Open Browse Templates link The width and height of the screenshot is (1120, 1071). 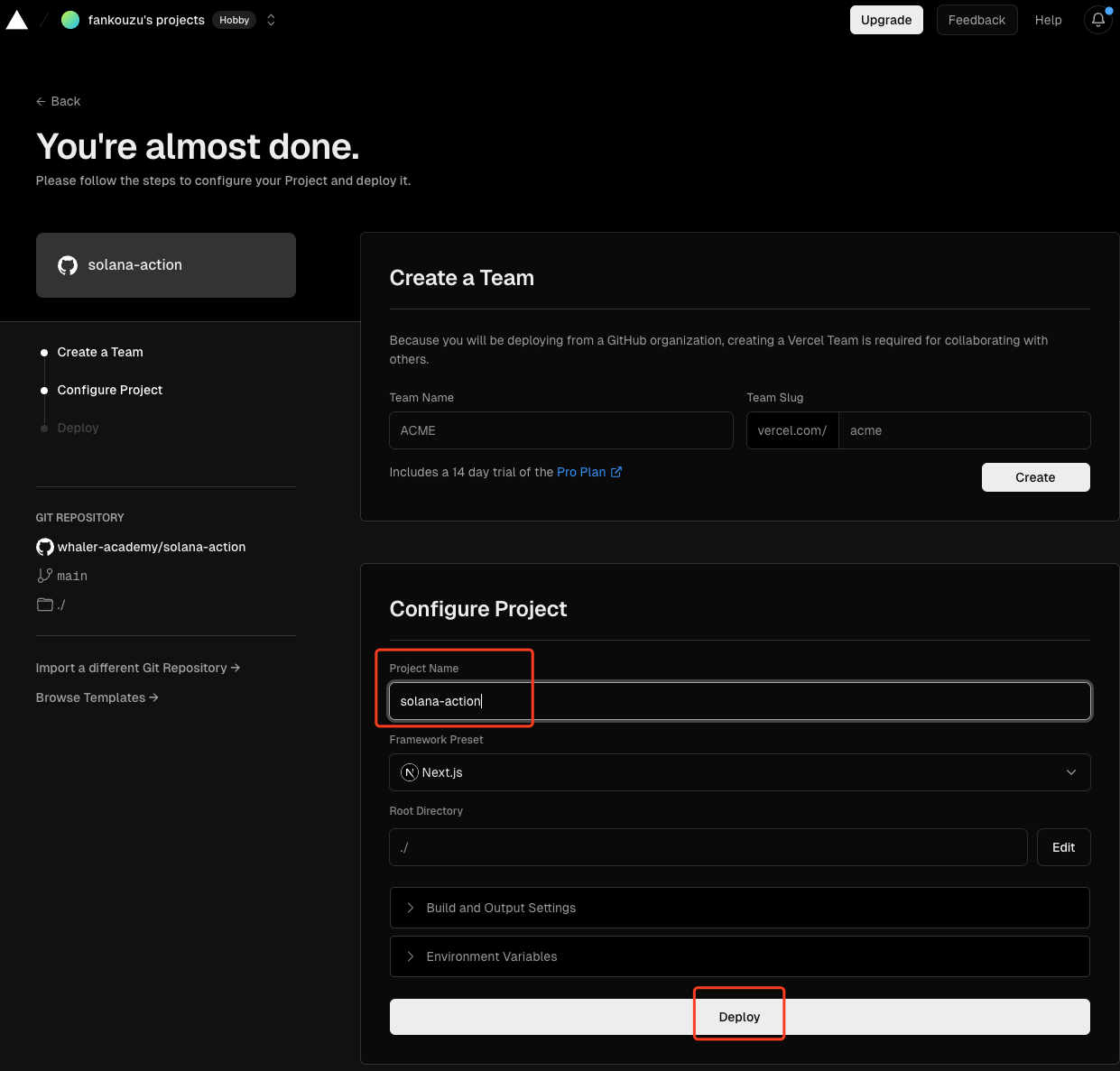[97, 697]
